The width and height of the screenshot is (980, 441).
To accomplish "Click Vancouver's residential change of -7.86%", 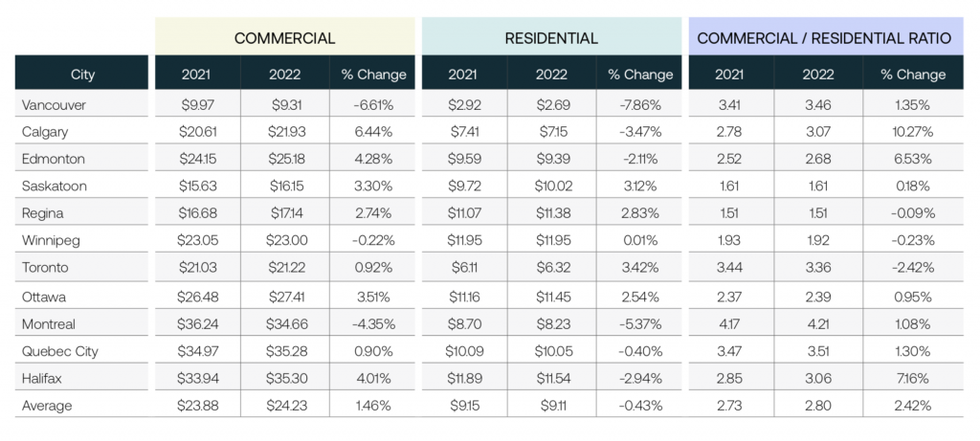I will pyautogui.click(x=640, y=104).
